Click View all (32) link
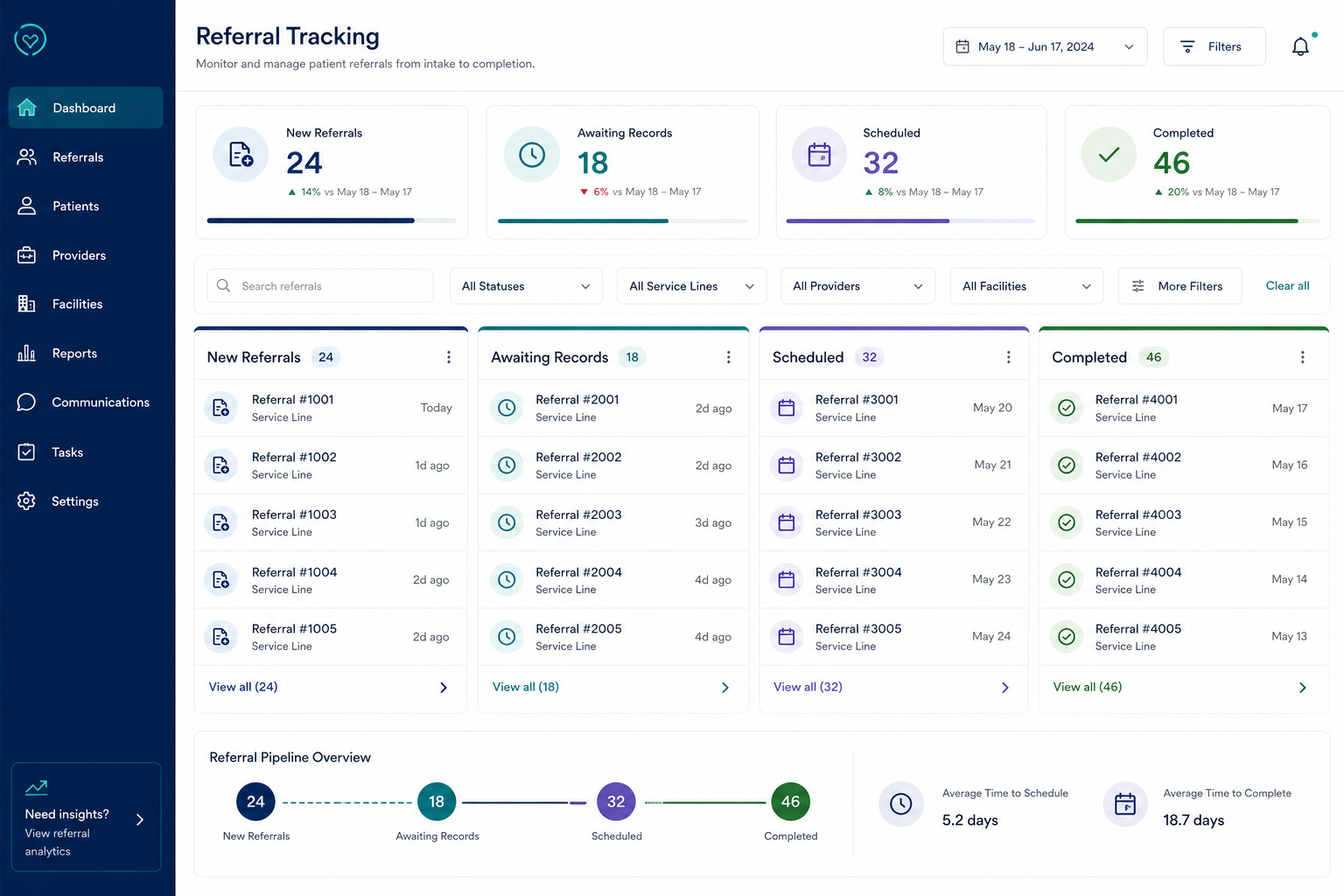This screenshot has height=896, width=1344. click(808, 687)
